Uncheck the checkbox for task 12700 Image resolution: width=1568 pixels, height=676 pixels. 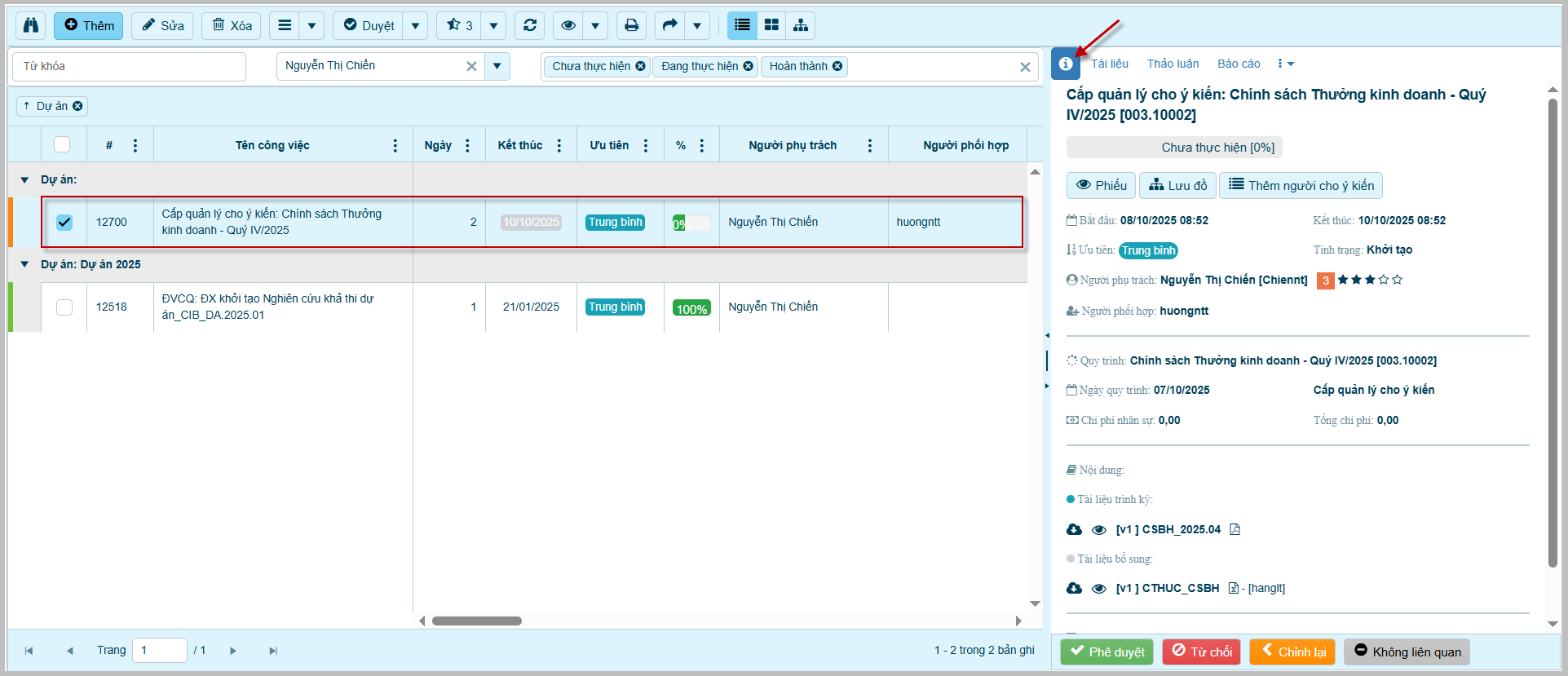click(x=64, y=222)
